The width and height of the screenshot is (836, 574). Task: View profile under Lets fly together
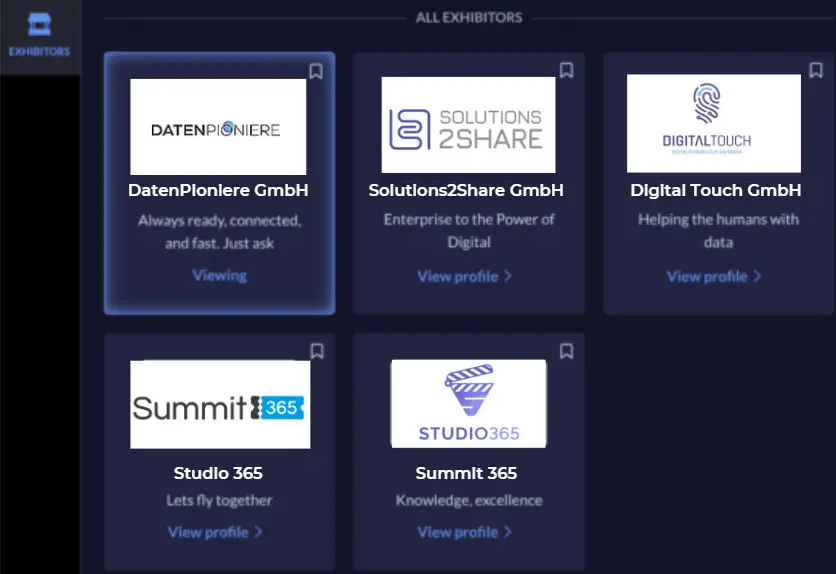215,532
